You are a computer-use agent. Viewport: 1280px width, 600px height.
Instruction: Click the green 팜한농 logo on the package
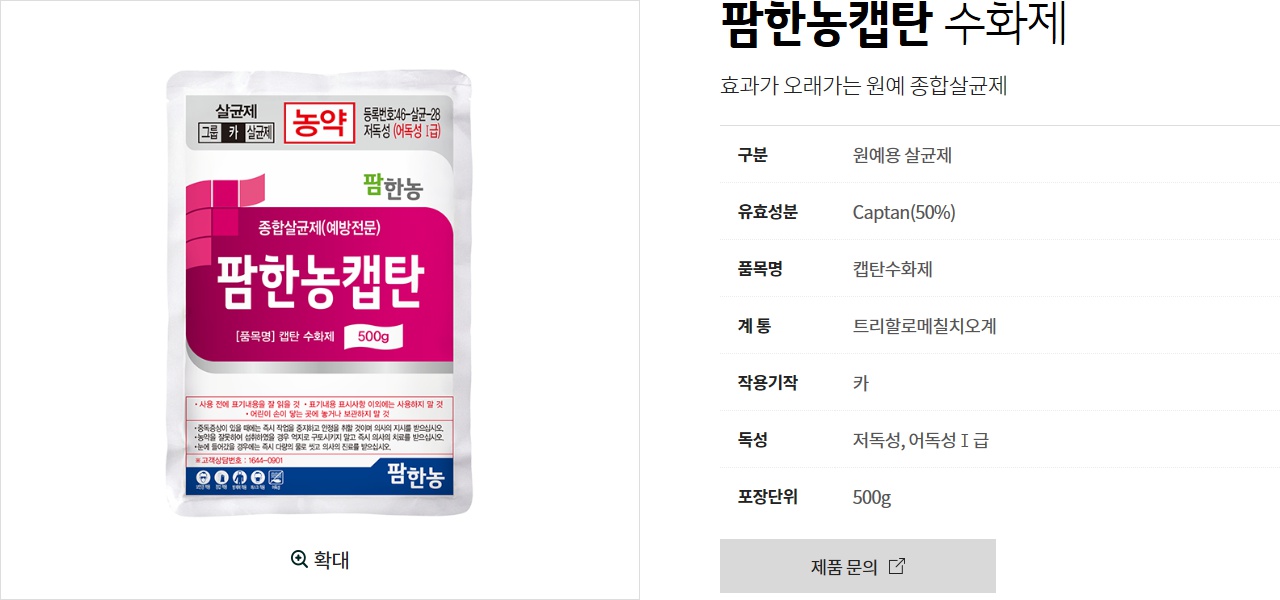[x=393, y=186]
